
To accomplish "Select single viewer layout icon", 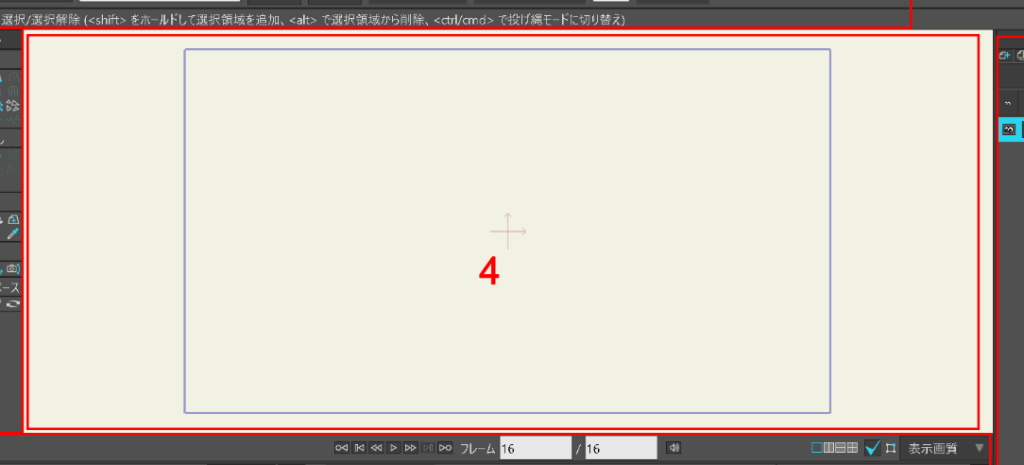I will [x=816, y=448].
